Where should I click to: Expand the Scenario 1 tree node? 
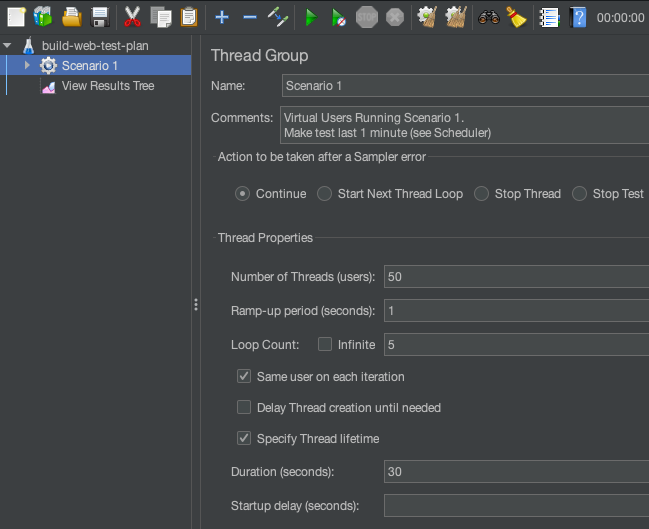pos(28,66)
